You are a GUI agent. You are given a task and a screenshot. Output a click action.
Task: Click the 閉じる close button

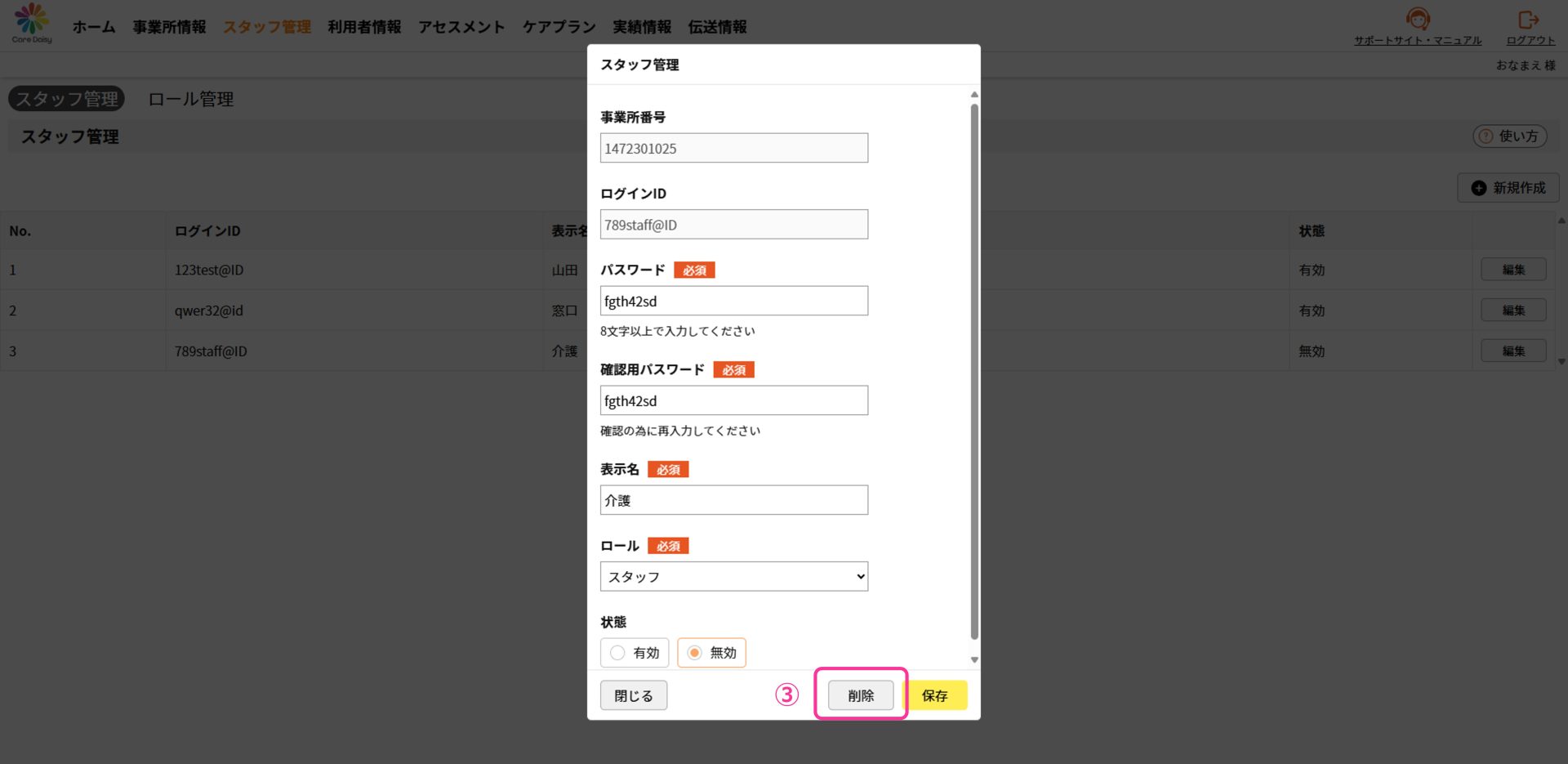tap(633, 695)
